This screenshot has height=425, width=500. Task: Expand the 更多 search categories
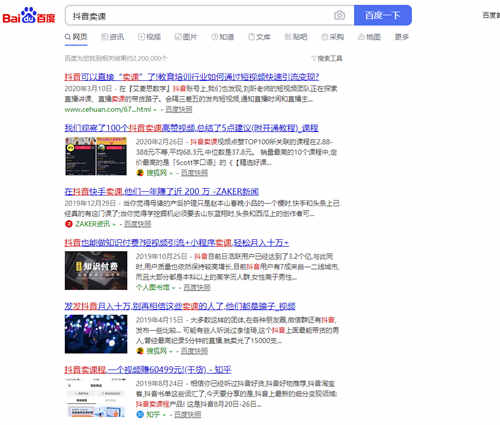point(402,37)
